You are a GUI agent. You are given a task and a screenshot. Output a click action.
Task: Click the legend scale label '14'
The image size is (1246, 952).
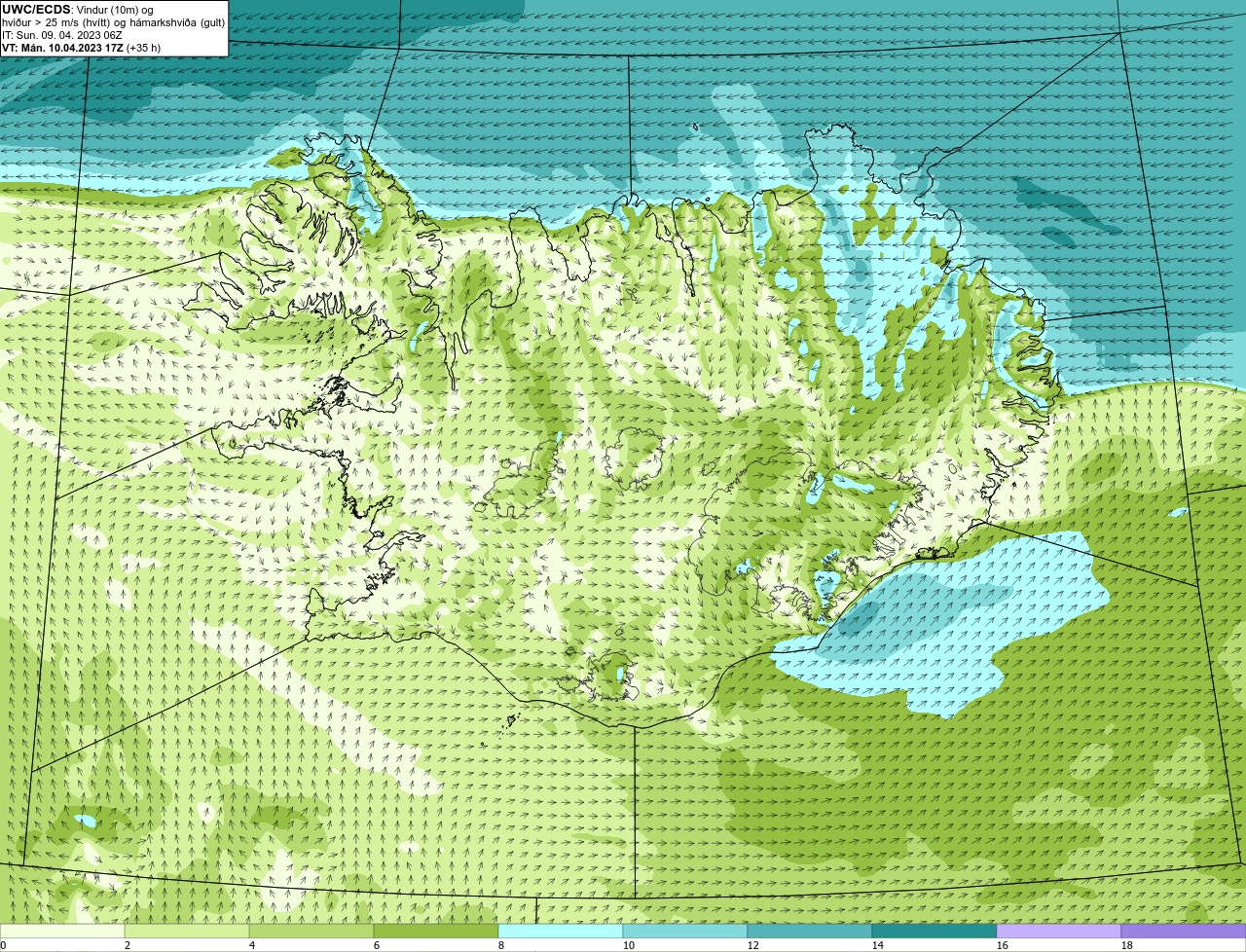coord(878,945)
